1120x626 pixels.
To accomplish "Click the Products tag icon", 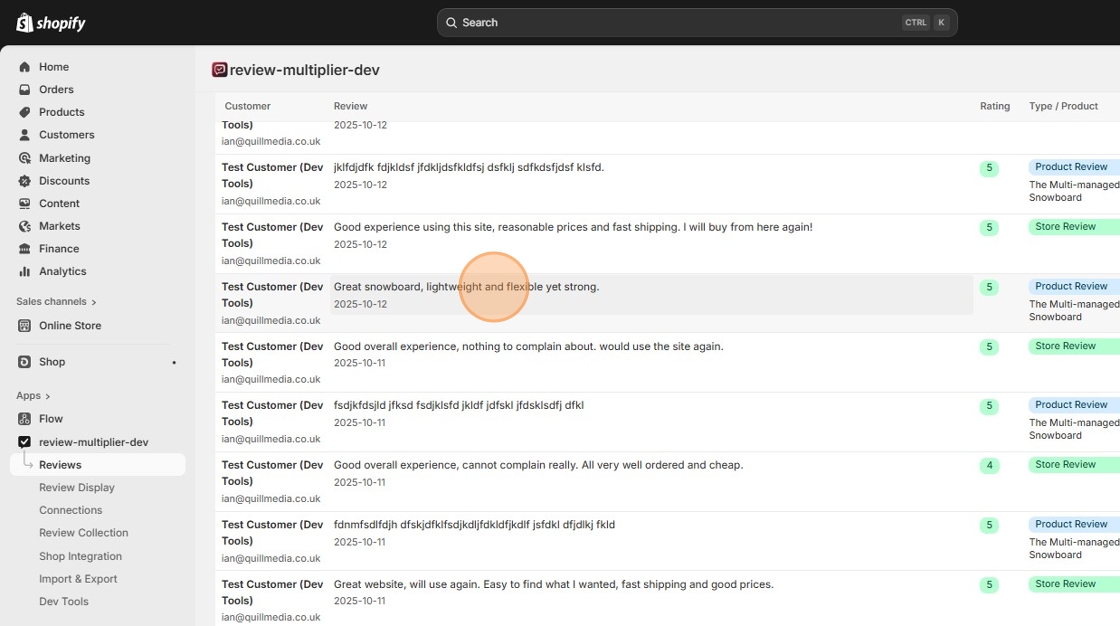I will click(x=24, y=112).
